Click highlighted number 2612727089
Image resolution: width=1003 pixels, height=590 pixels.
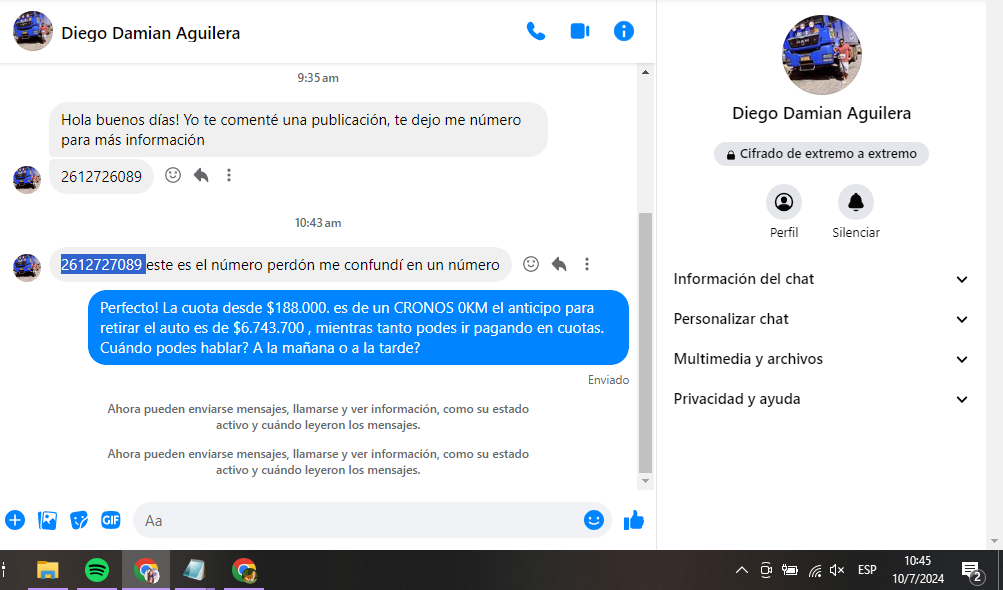(102, 265)
